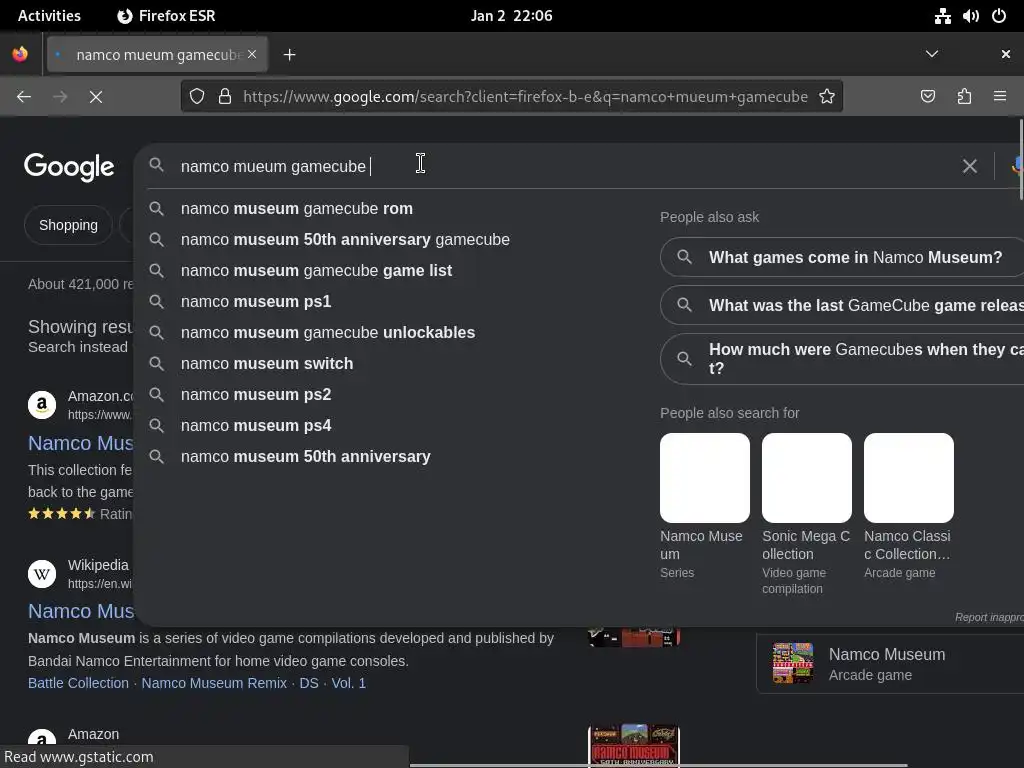This screenshot has width=1024, height=768.
Task: Open the Namco Museum Remix sitelink
Action: [x=214, y=683]
